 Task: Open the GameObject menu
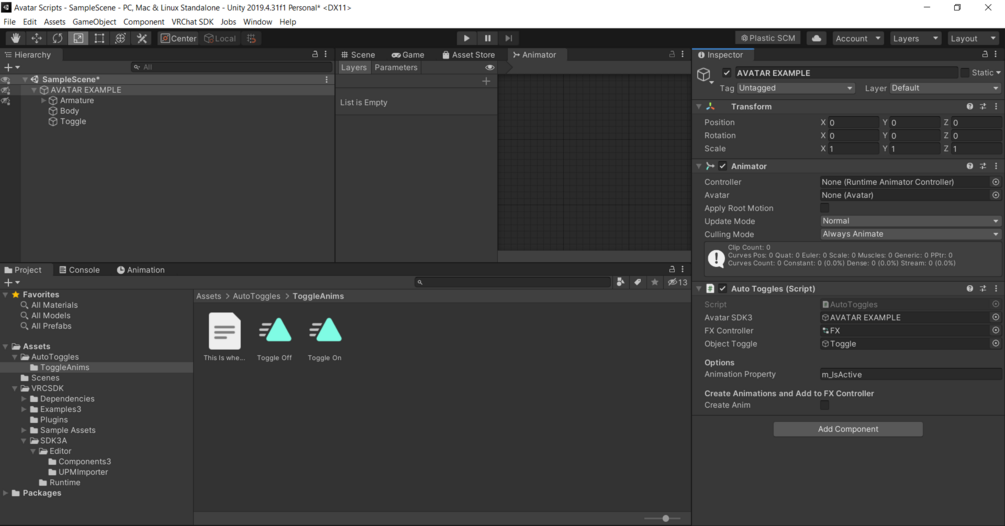click(94, 22)
